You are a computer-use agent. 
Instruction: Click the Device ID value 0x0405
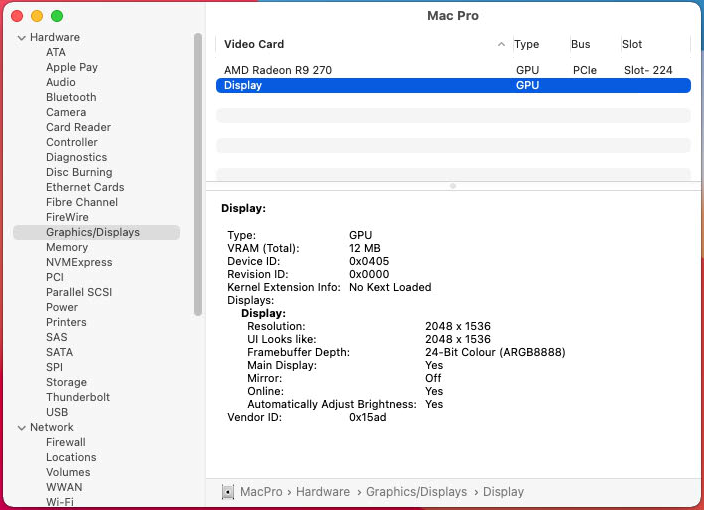(369, 261)
